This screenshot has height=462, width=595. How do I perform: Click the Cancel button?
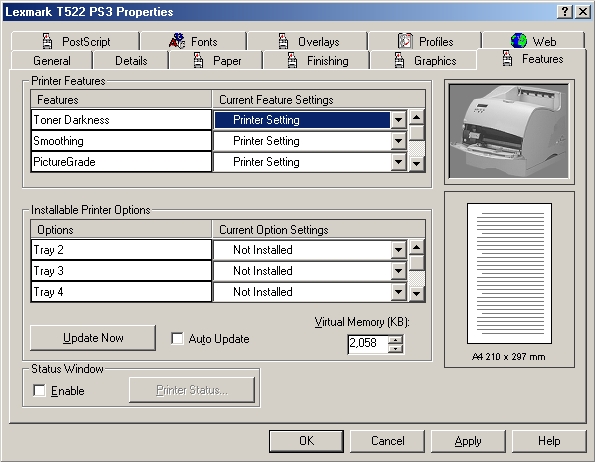coord(387,441)
